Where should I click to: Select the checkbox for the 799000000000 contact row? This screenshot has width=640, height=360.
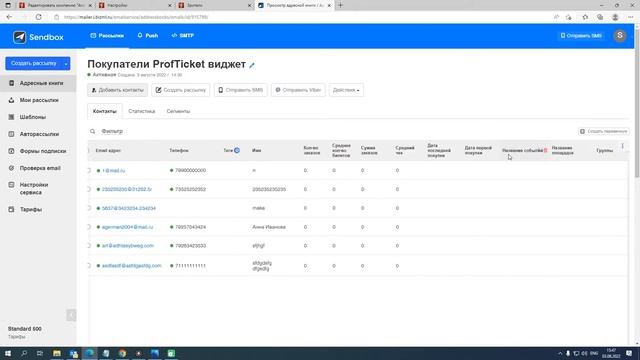89,171
